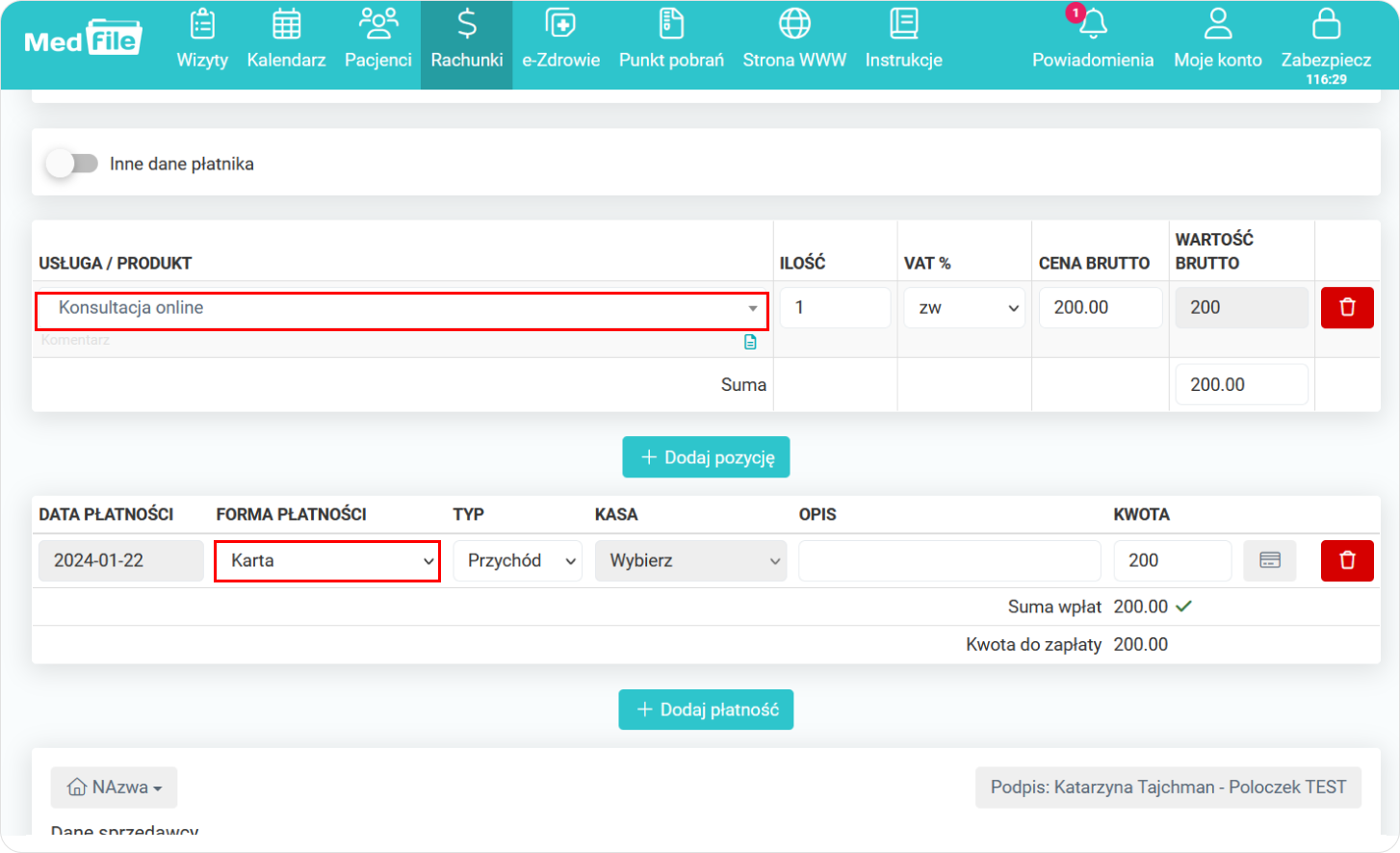
Task: Open the Konsultacja online service dropdown
Action: 402,309
